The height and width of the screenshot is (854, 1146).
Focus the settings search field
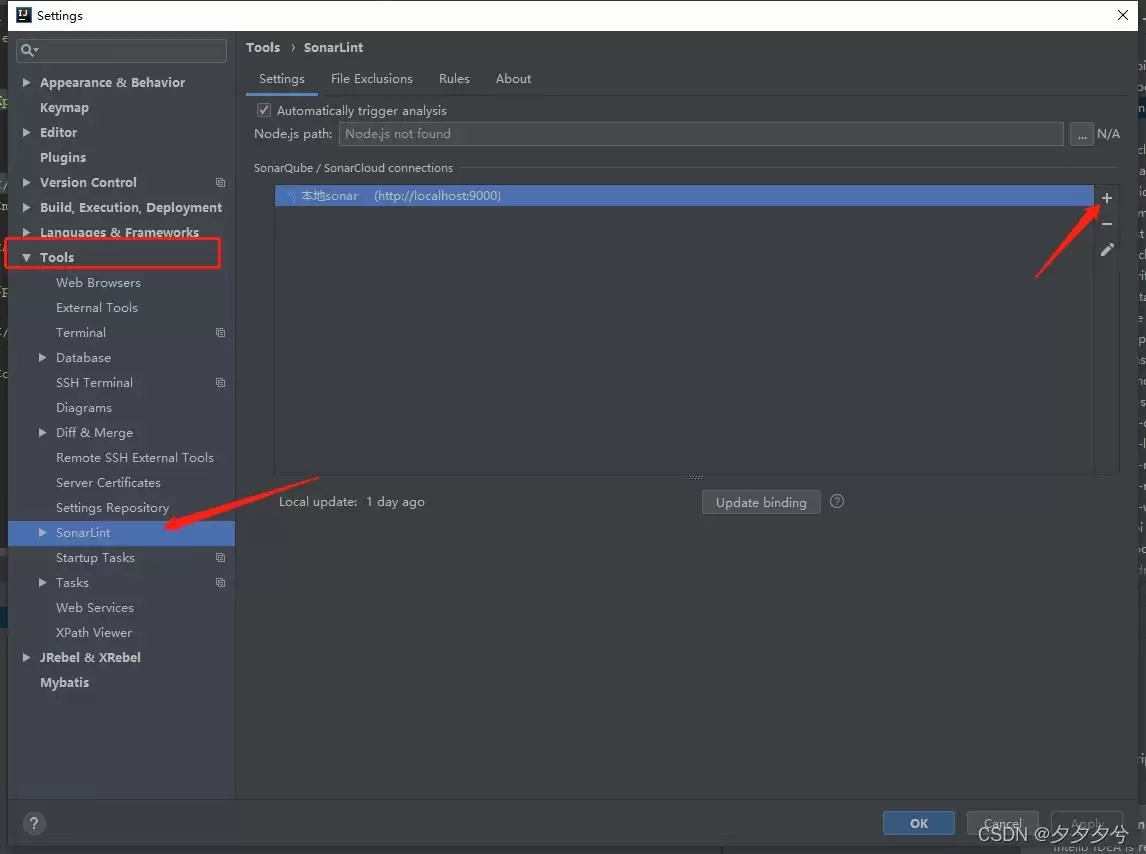[121, 50]
